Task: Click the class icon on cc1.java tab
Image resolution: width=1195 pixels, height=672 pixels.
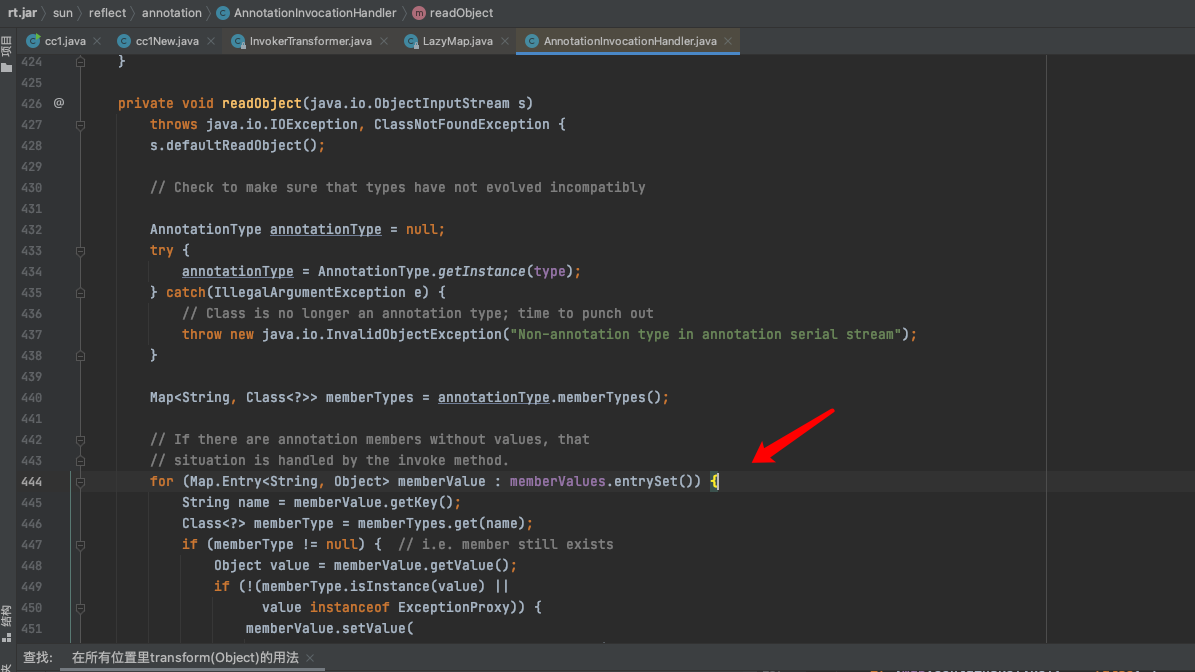Action: [33, 41]
